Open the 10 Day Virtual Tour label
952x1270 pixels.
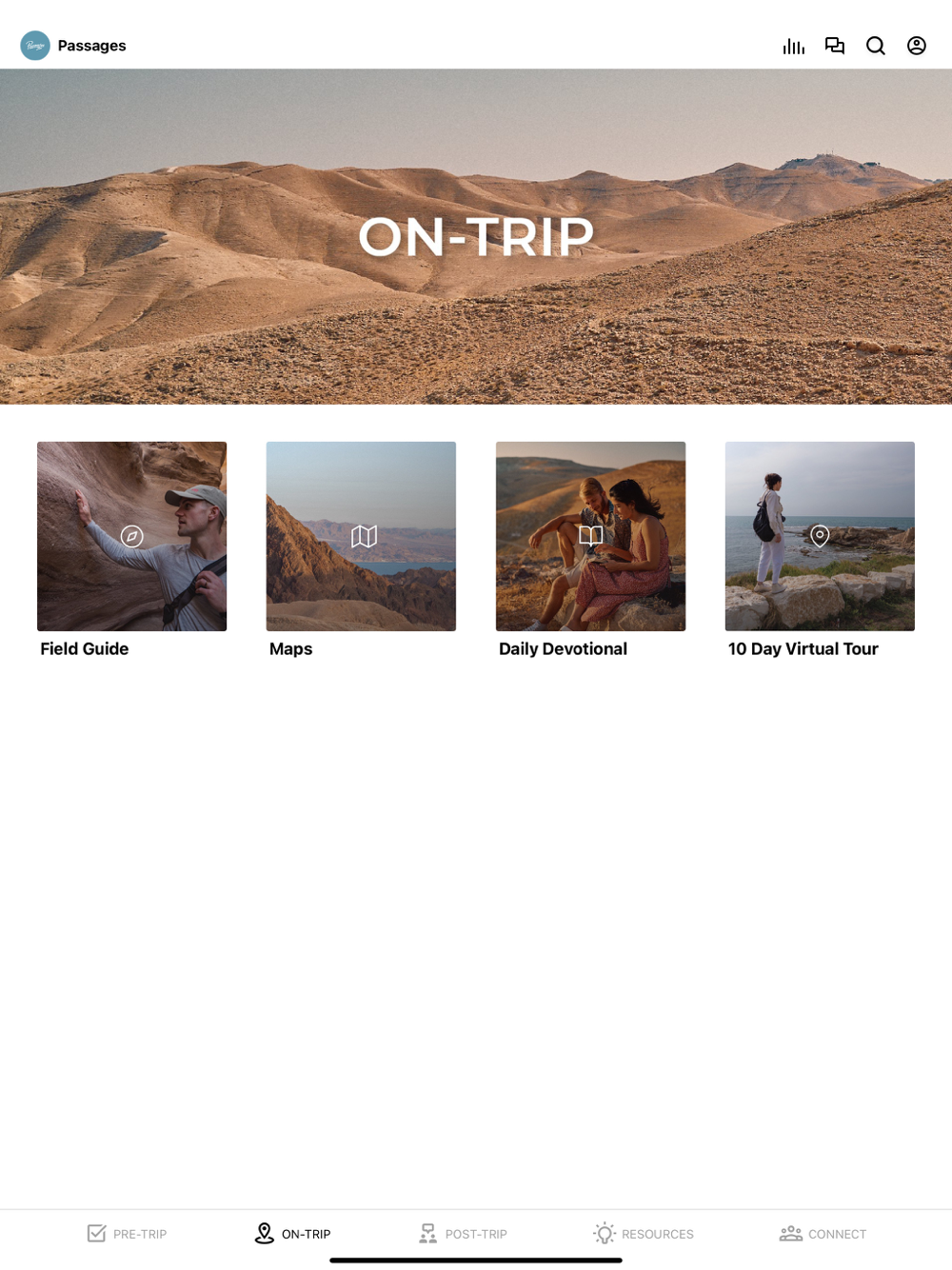point(803,649)
